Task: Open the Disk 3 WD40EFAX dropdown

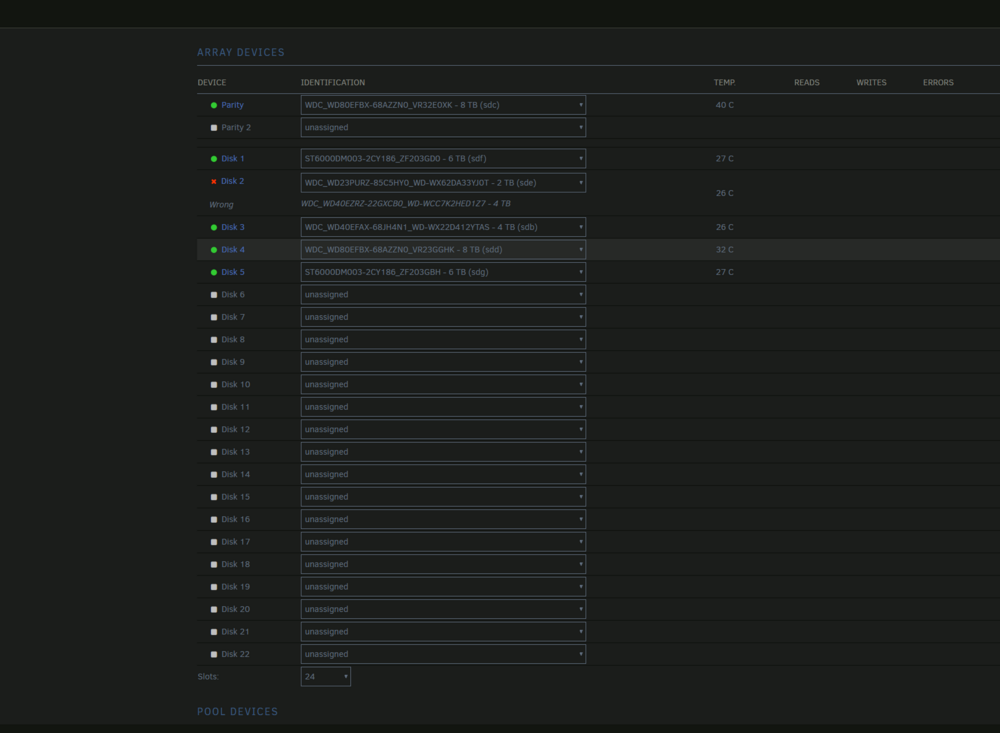Action: tap(443, 227)
